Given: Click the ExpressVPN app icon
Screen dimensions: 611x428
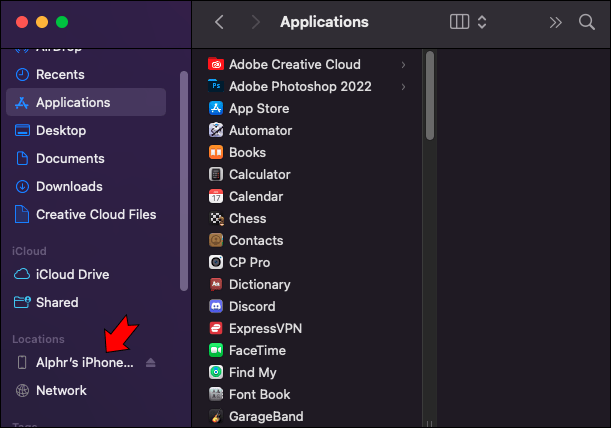Looking at the screenshot, I should click(215, 328).
